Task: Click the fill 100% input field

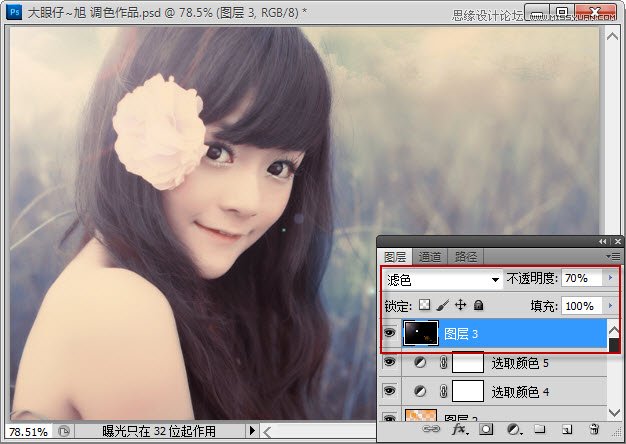Action: point(582,306)
